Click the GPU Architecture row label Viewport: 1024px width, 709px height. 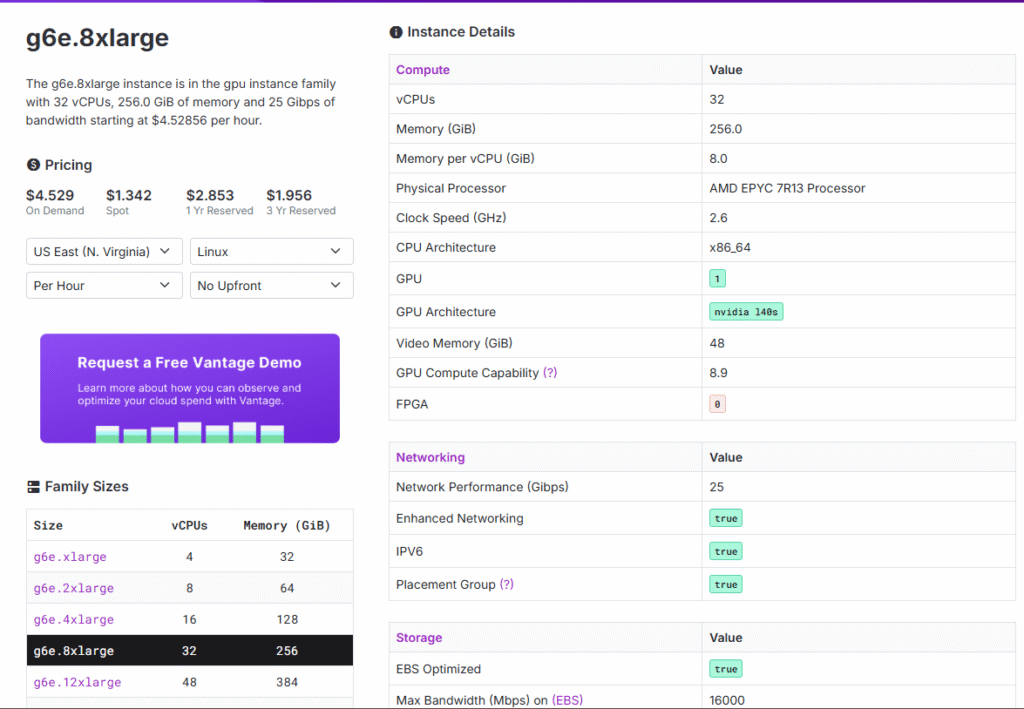[445, 312]
